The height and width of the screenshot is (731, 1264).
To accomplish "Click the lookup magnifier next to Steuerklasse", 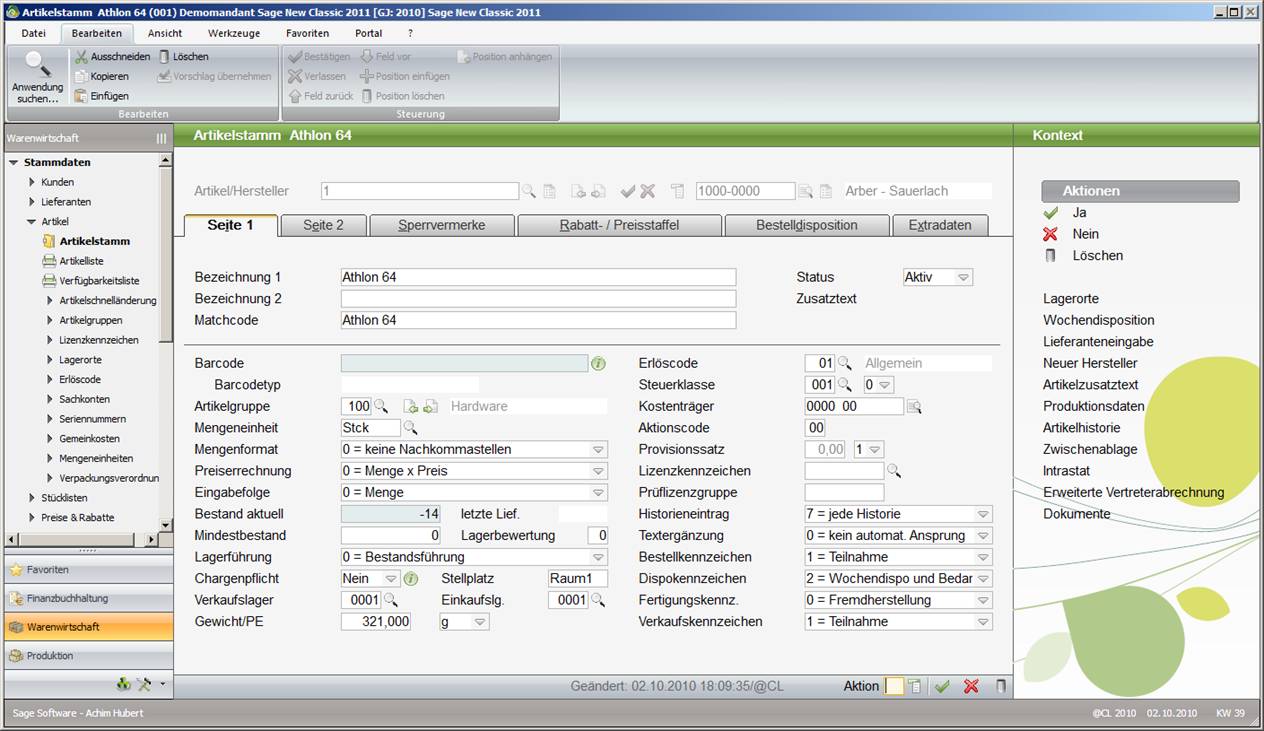I will coord(845,385).
